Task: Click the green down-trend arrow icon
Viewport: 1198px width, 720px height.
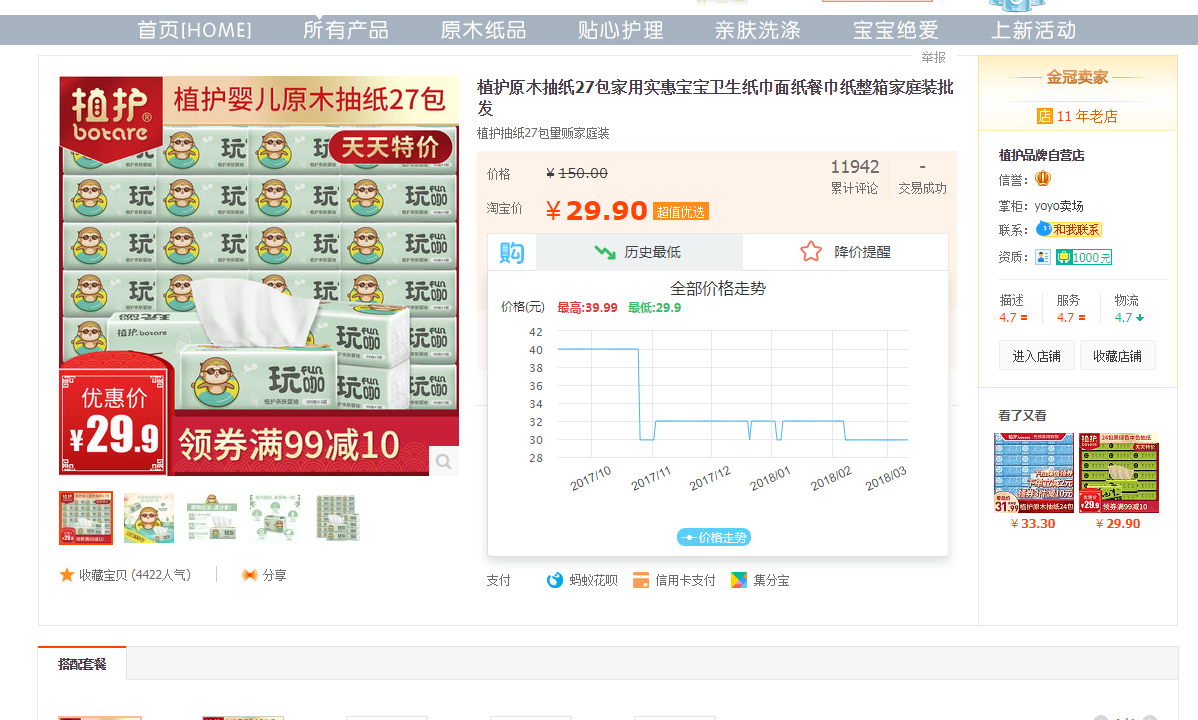Action: click(x=605, y=252)
